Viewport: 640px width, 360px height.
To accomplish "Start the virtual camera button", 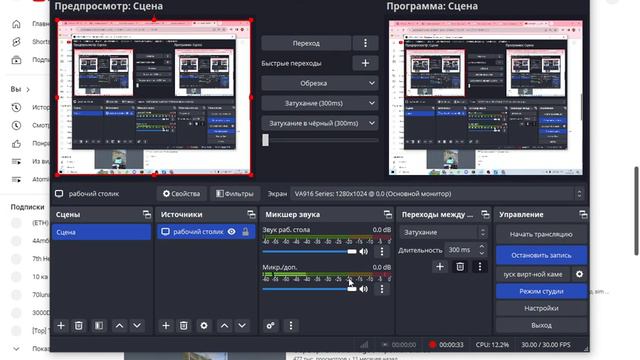I will pos(533,274).
